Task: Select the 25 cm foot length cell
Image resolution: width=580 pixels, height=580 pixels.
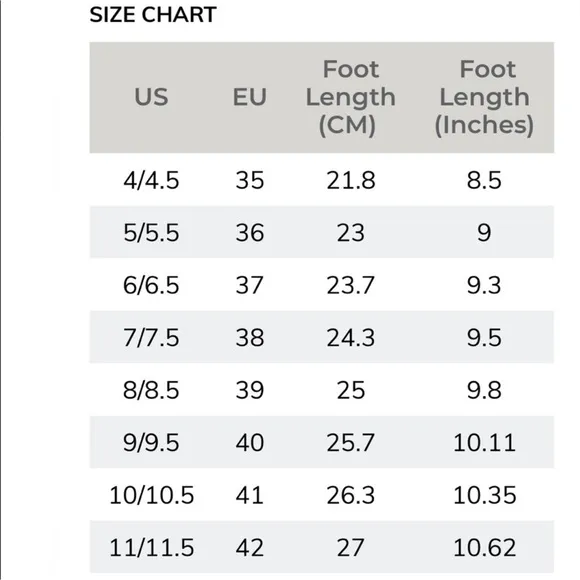Action: click(x=351, y=390)
